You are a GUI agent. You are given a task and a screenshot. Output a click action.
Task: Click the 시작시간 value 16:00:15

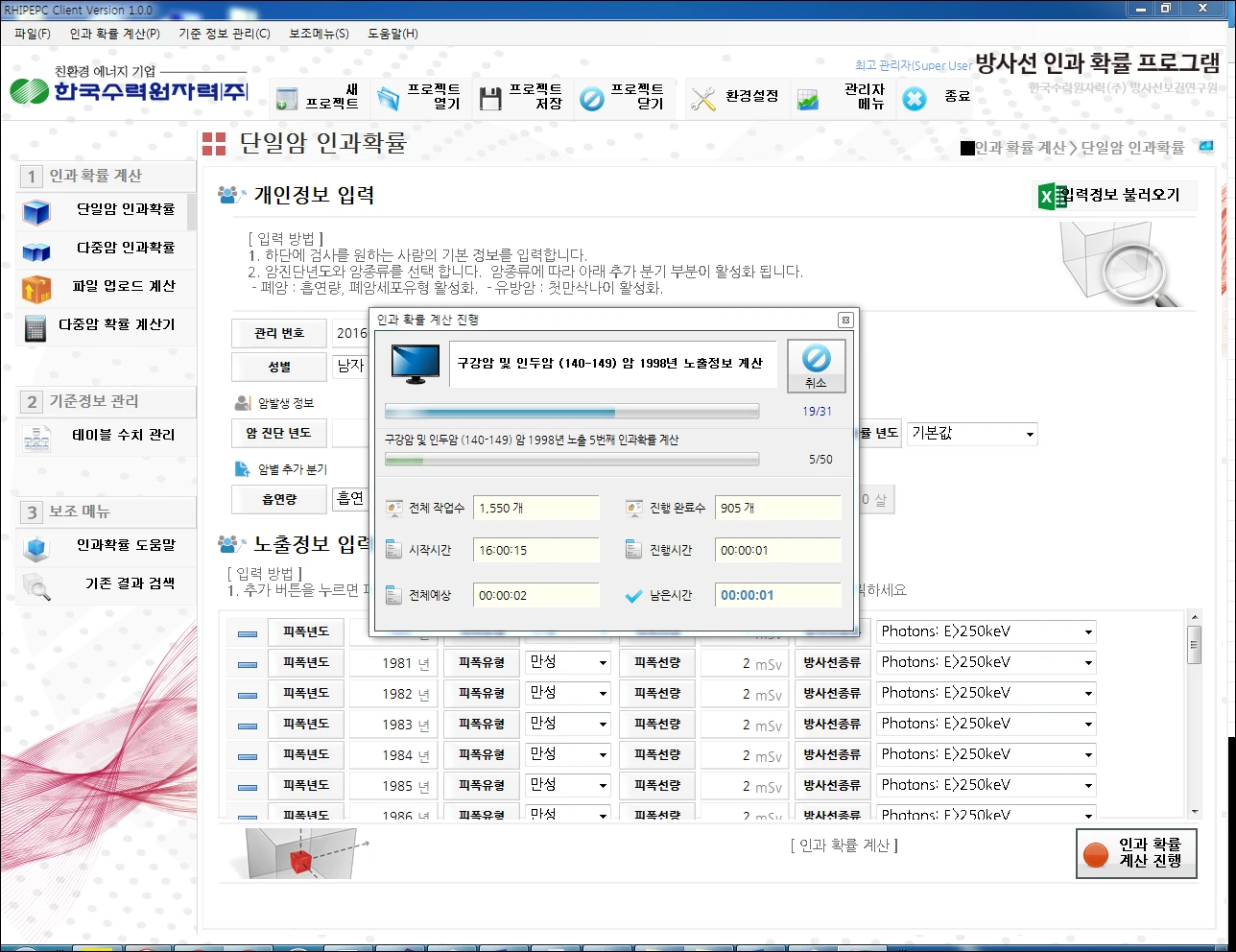[536, 550]
